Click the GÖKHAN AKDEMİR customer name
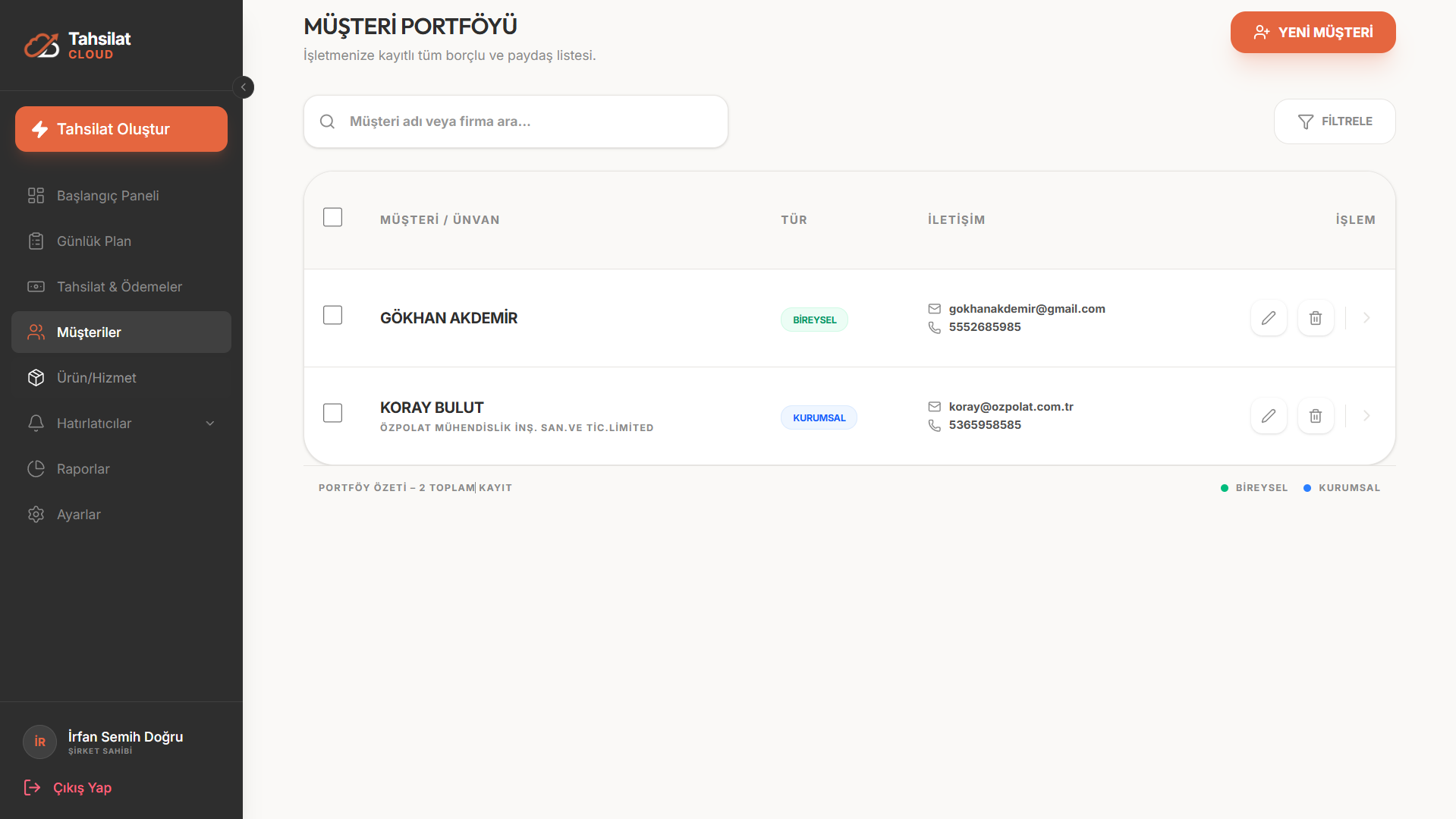 pos(448,318)
